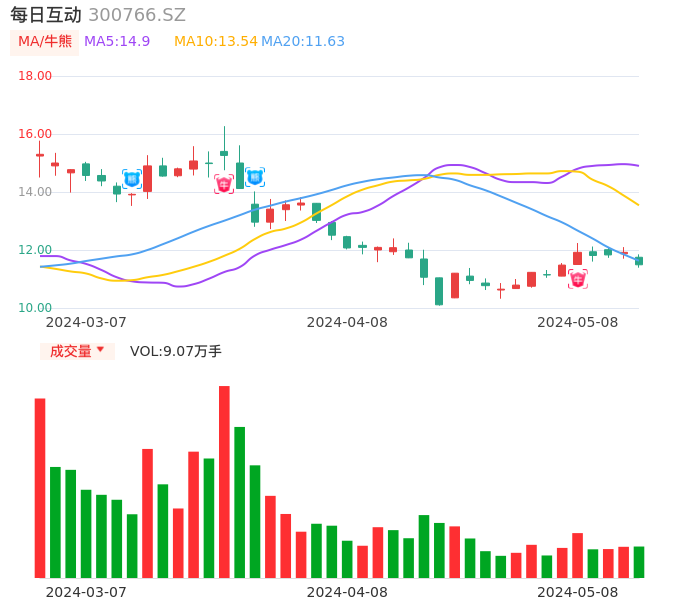Image resolution: width=686 pixels, height=606 pixels.
Task: Toggle the MA10 line legend
Action: click(x=215, y=42)
